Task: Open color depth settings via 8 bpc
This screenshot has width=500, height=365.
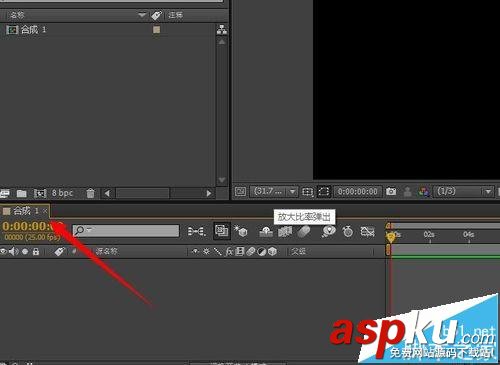Action: (62, 193)
